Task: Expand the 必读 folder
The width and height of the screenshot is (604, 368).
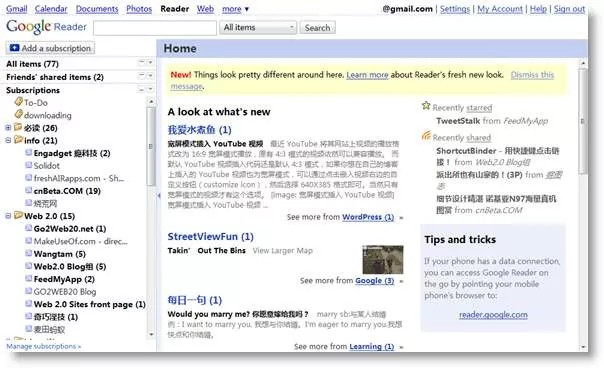Action: [8, 128]
